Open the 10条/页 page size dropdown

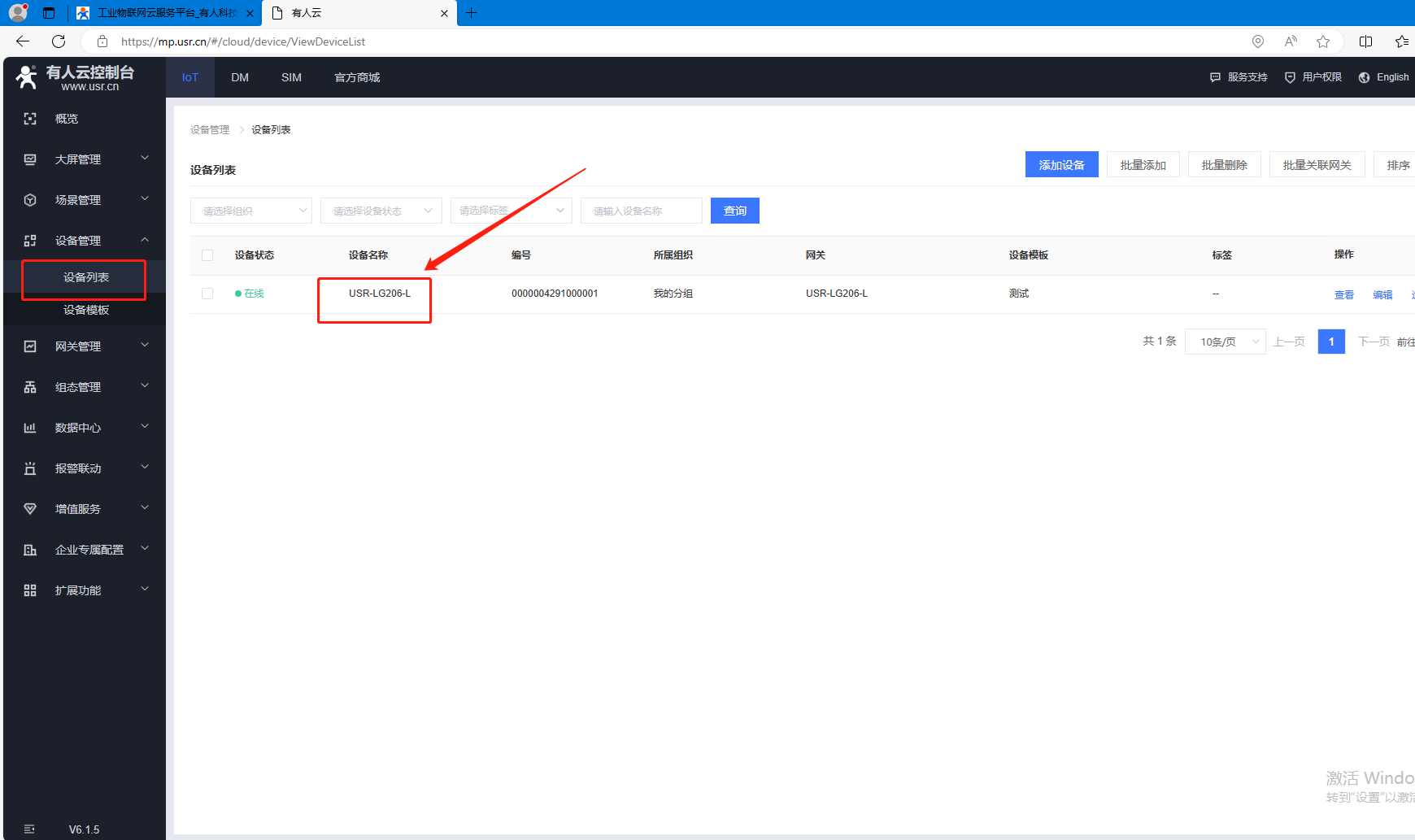click(1226, 342)
